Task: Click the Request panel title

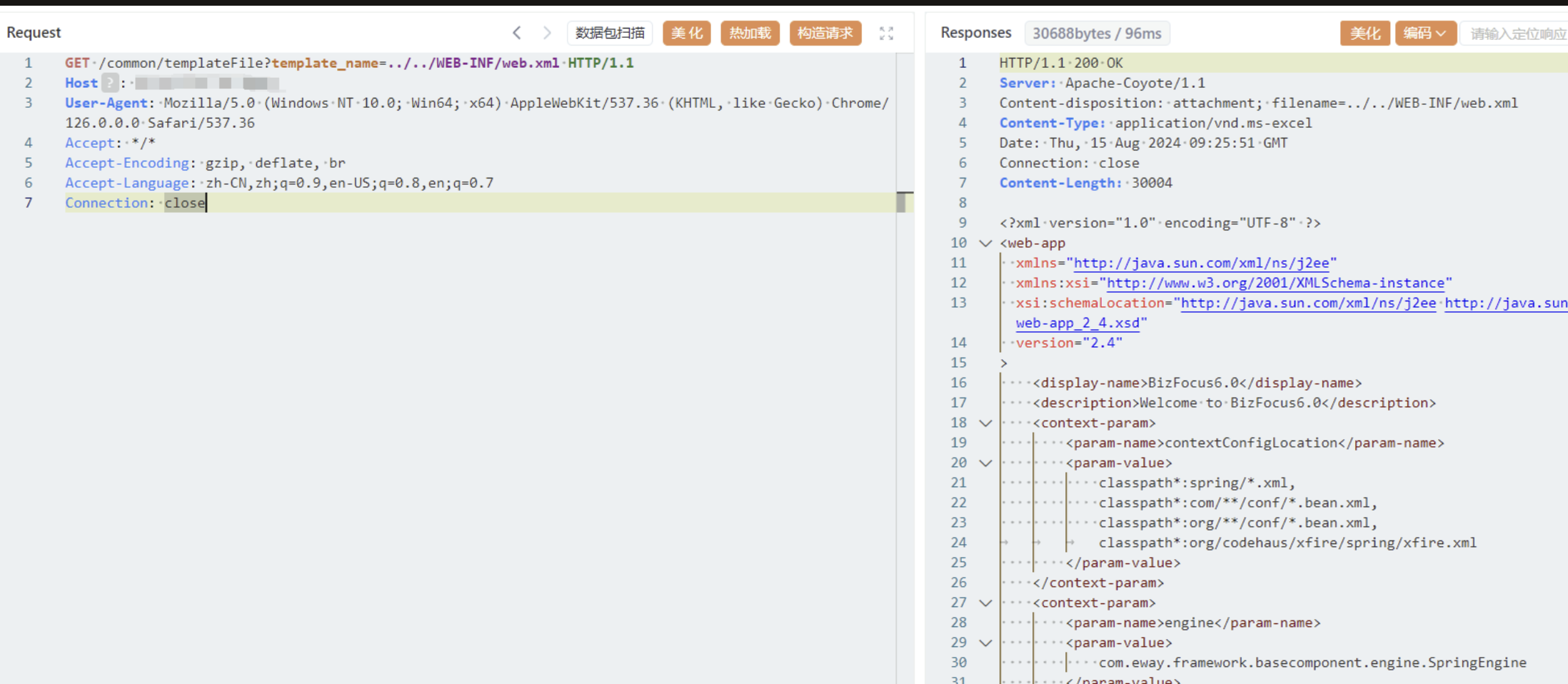Action: 34,32
